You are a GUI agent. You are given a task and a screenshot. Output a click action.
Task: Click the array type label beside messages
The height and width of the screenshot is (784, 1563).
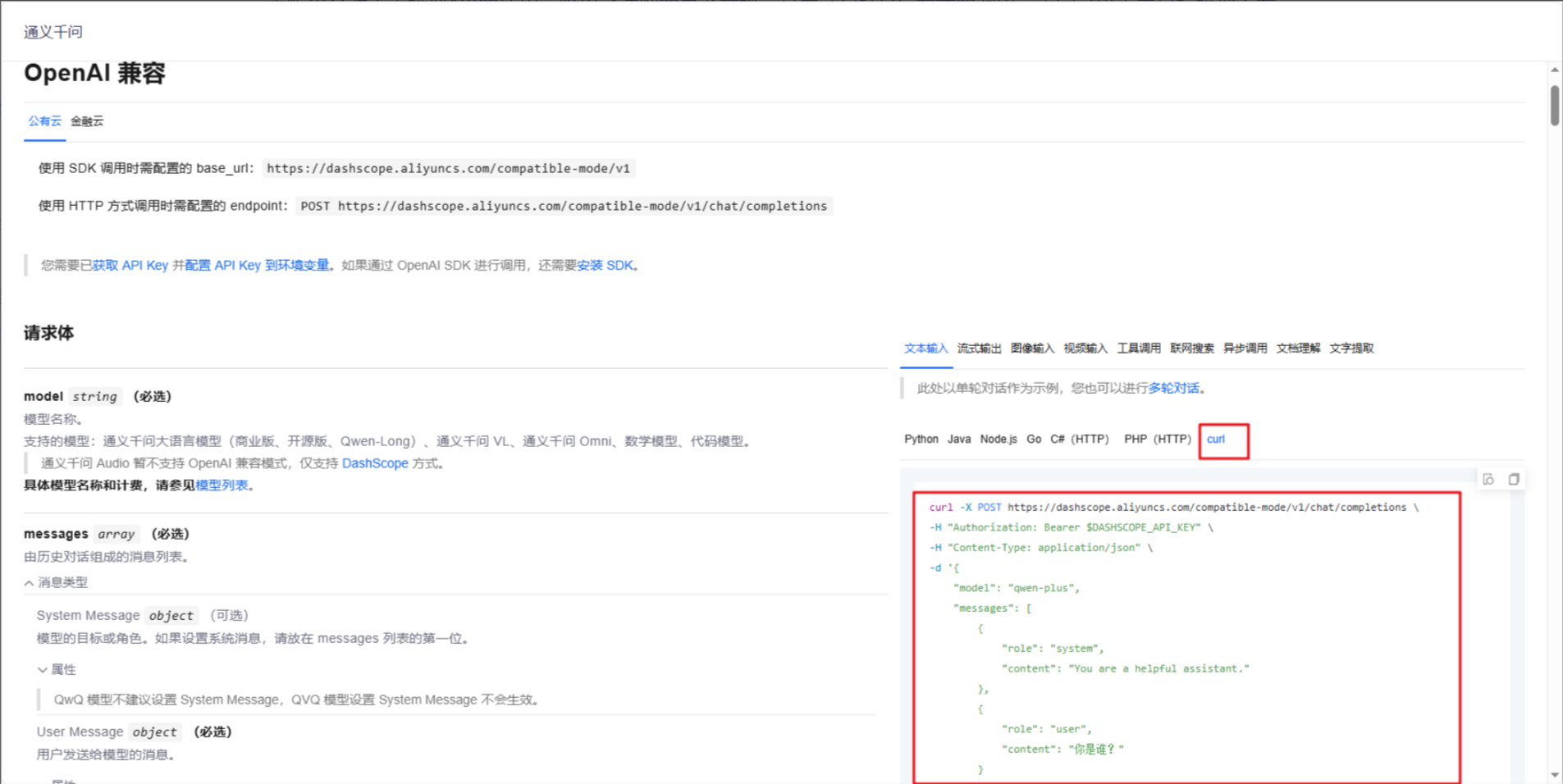click(116, 535)
